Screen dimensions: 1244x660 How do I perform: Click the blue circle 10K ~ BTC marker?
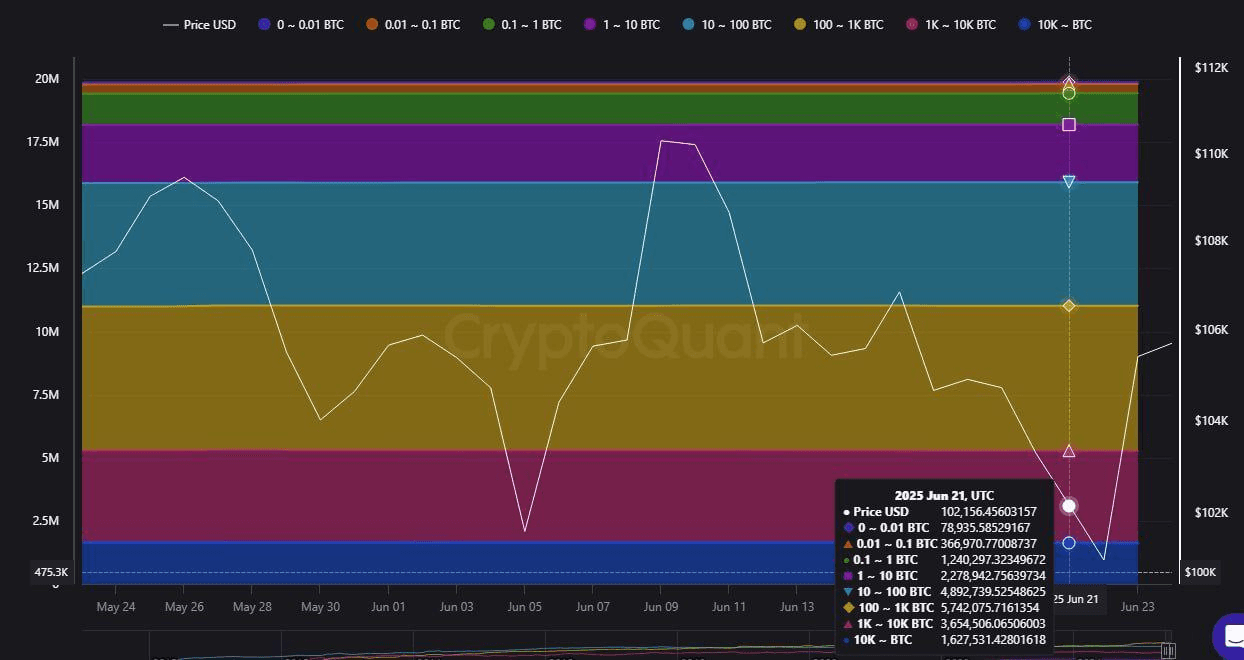click(1069, 543)
